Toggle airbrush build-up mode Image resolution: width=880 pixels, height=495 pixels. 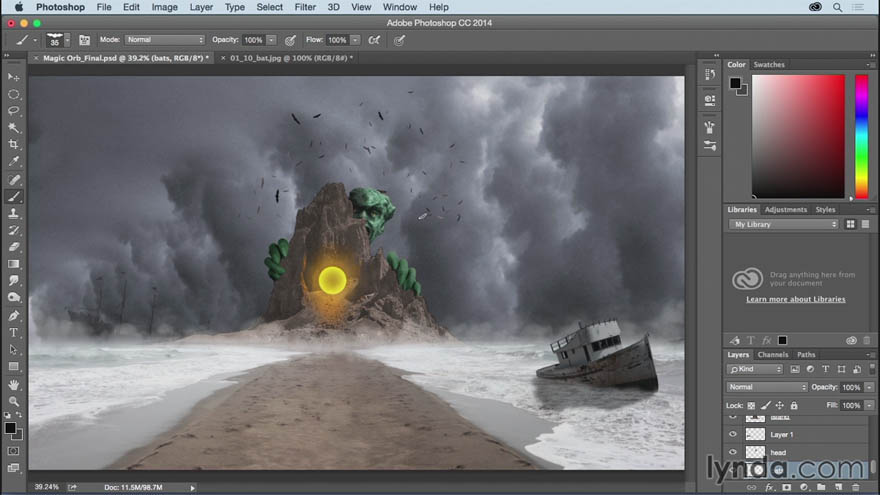click(374, 40)
